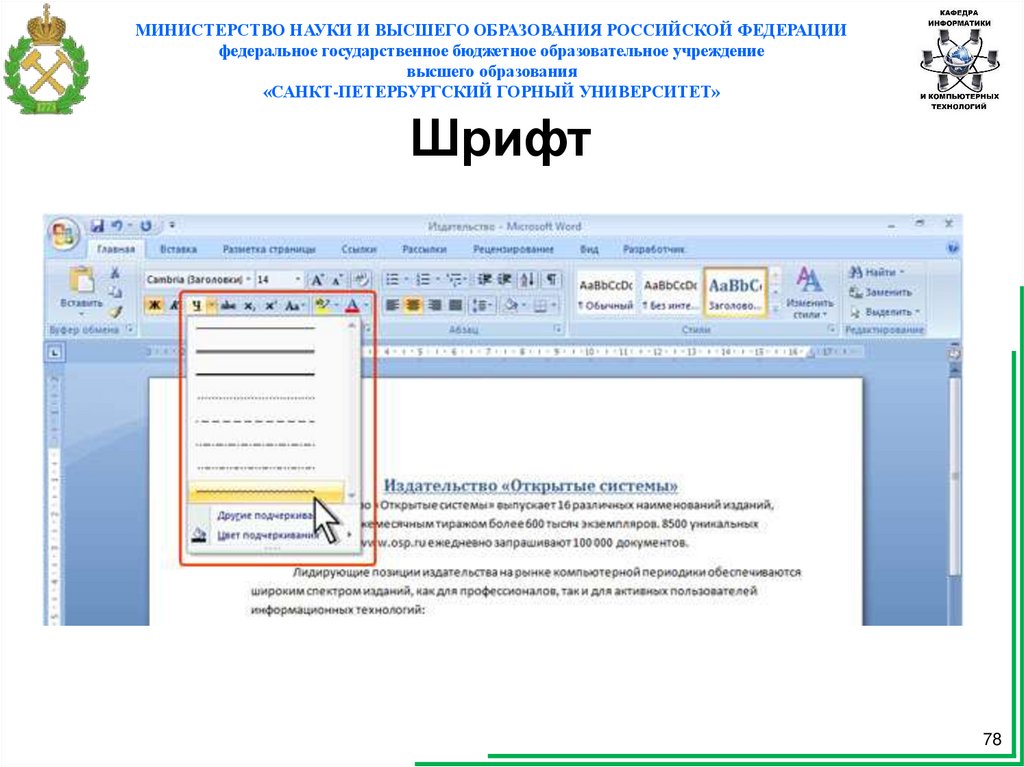Toggle show paragraph marks ¶

[x=552, y=280]
